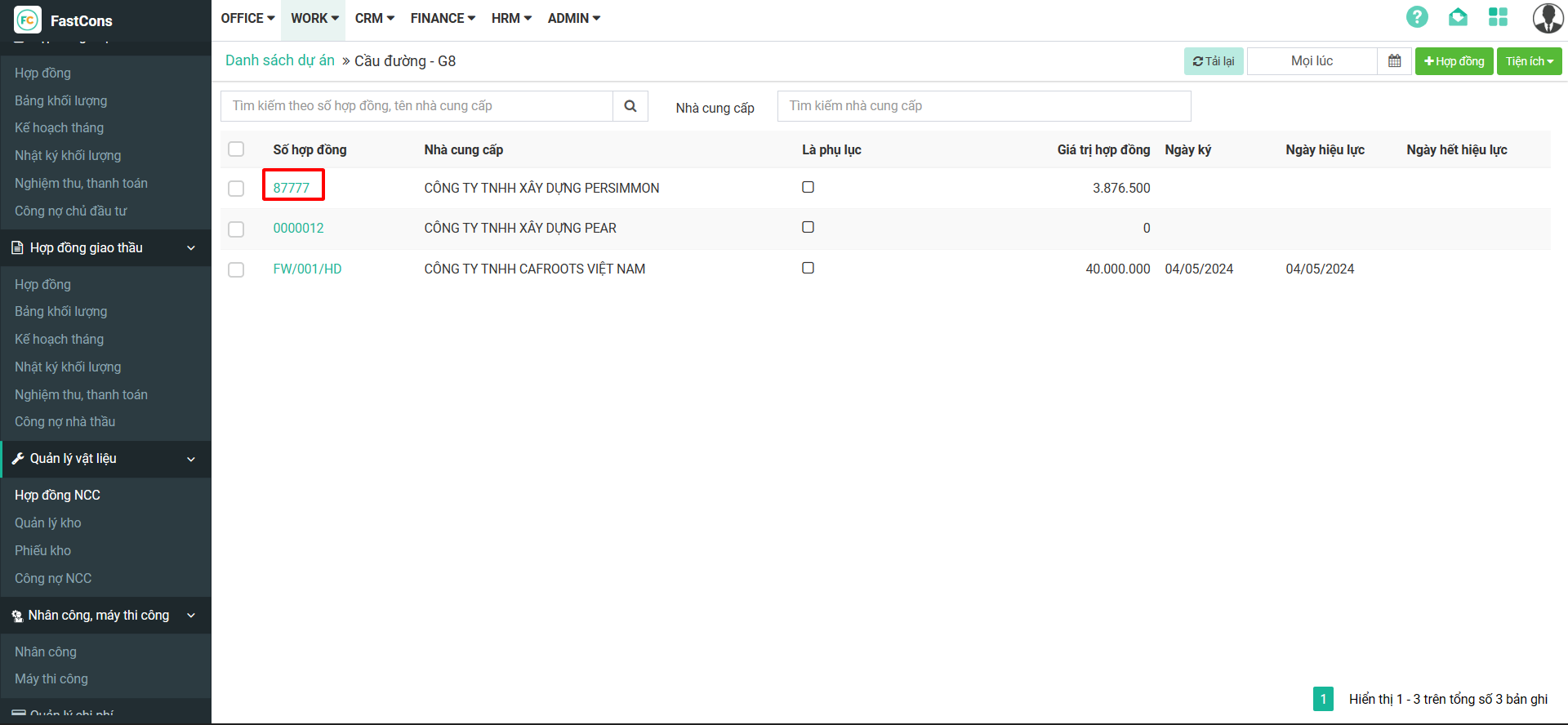Focus the Tìm kiếm nhà cung cấp field
This screenshot has width=1568, height=725.
point(983,106)
